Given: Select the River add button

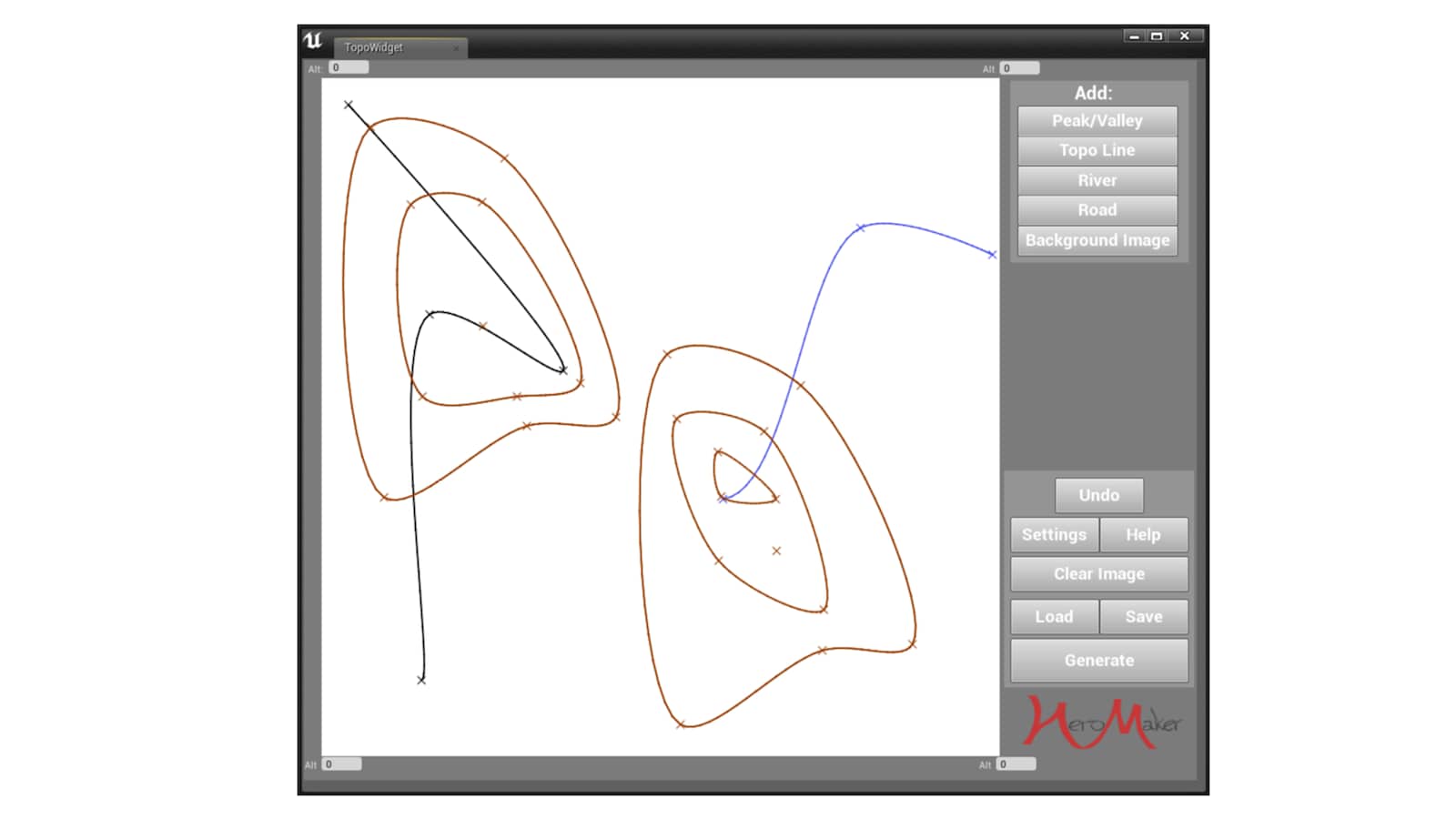Looking at the screenshot, I should pos(1097,180).
